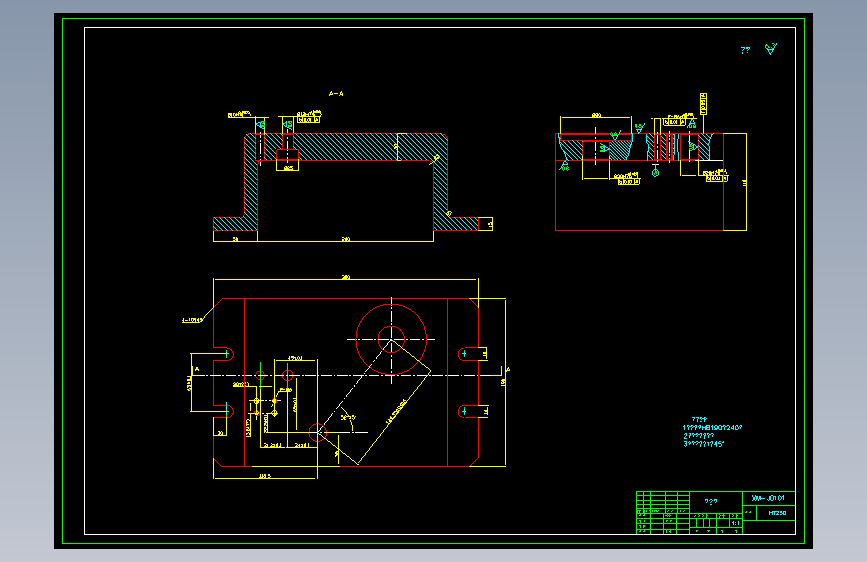Select the technical note line containing HB190
Image resolution: width=867 pixels, height=562 pixels.
click(712, 428)
